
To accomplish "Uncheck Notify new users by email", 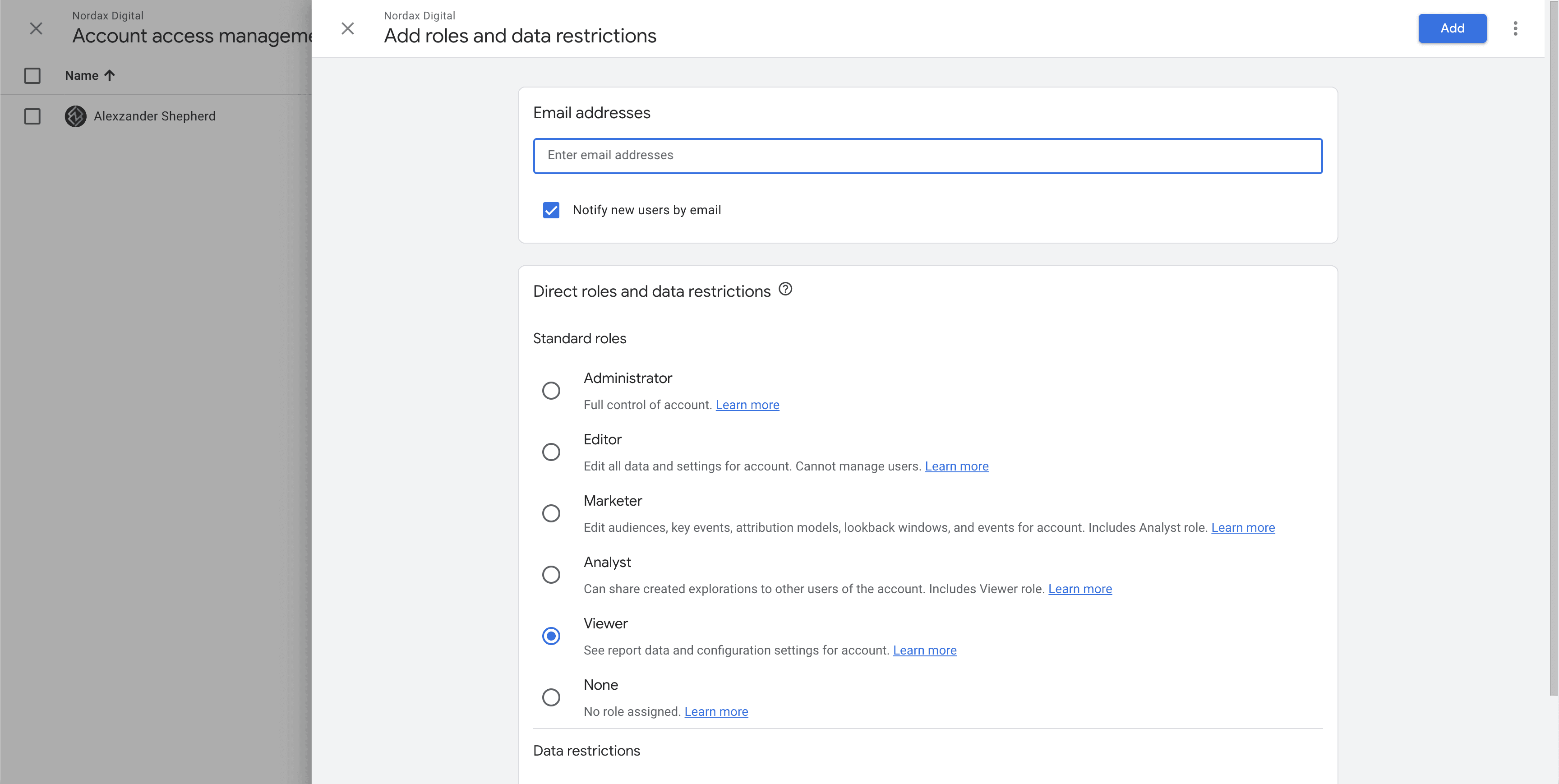I will coord(551,210).
